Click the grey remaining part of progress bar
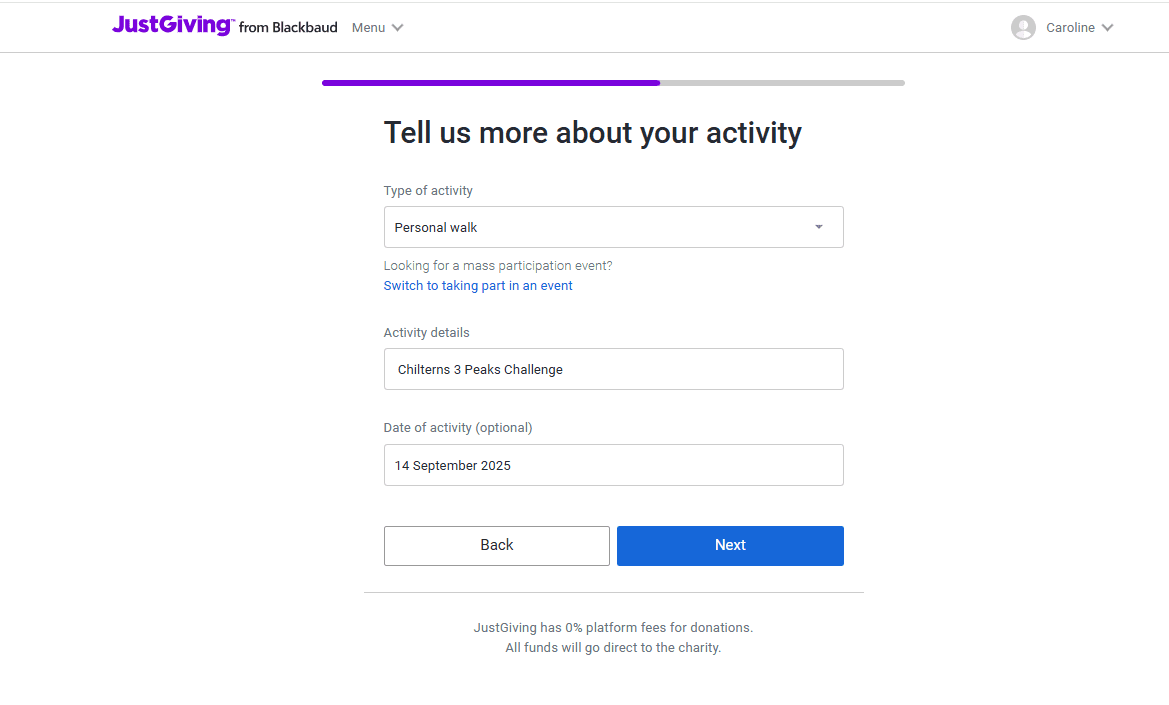 click(782, 83)
